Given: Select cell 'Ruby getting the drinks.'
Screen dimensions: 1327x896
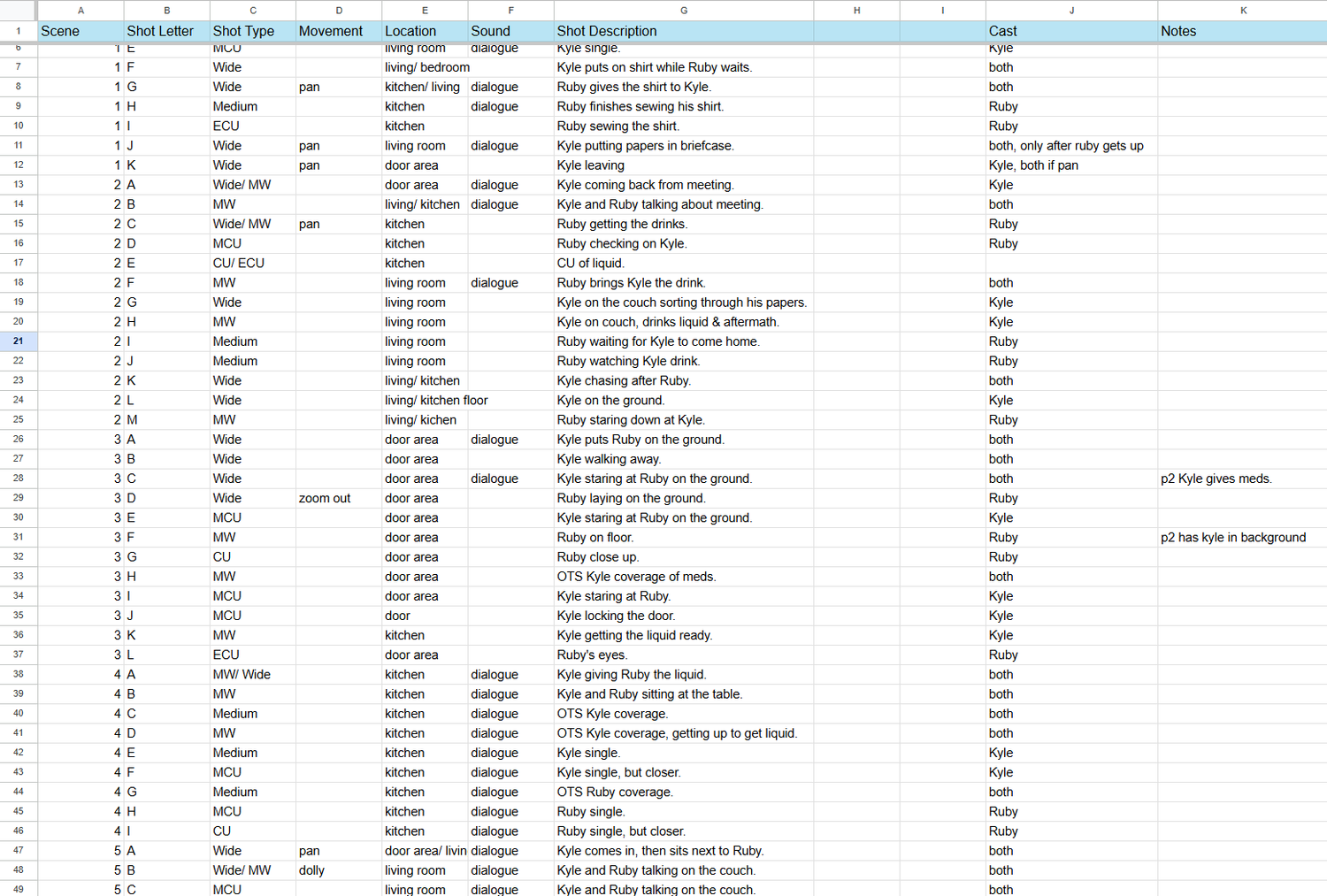Looking at the screenshot, I should tap(683, 224).
